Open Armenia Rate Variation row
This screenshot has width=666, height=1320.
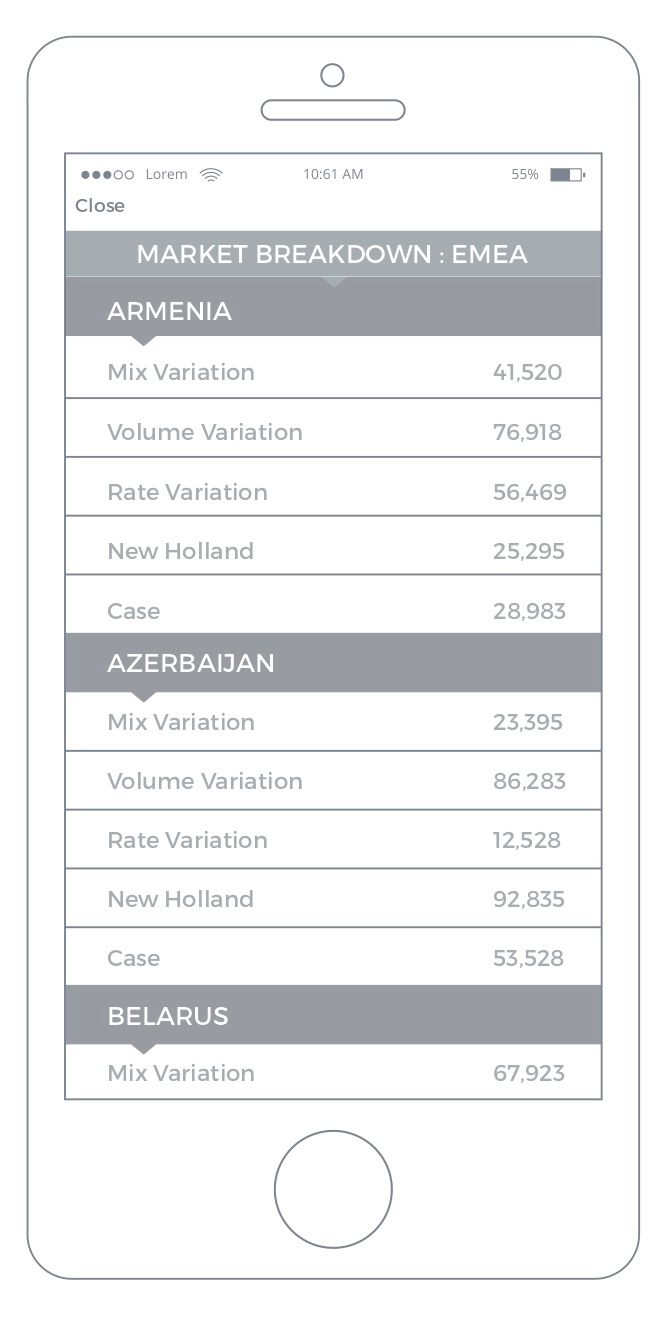coord(333,492)
